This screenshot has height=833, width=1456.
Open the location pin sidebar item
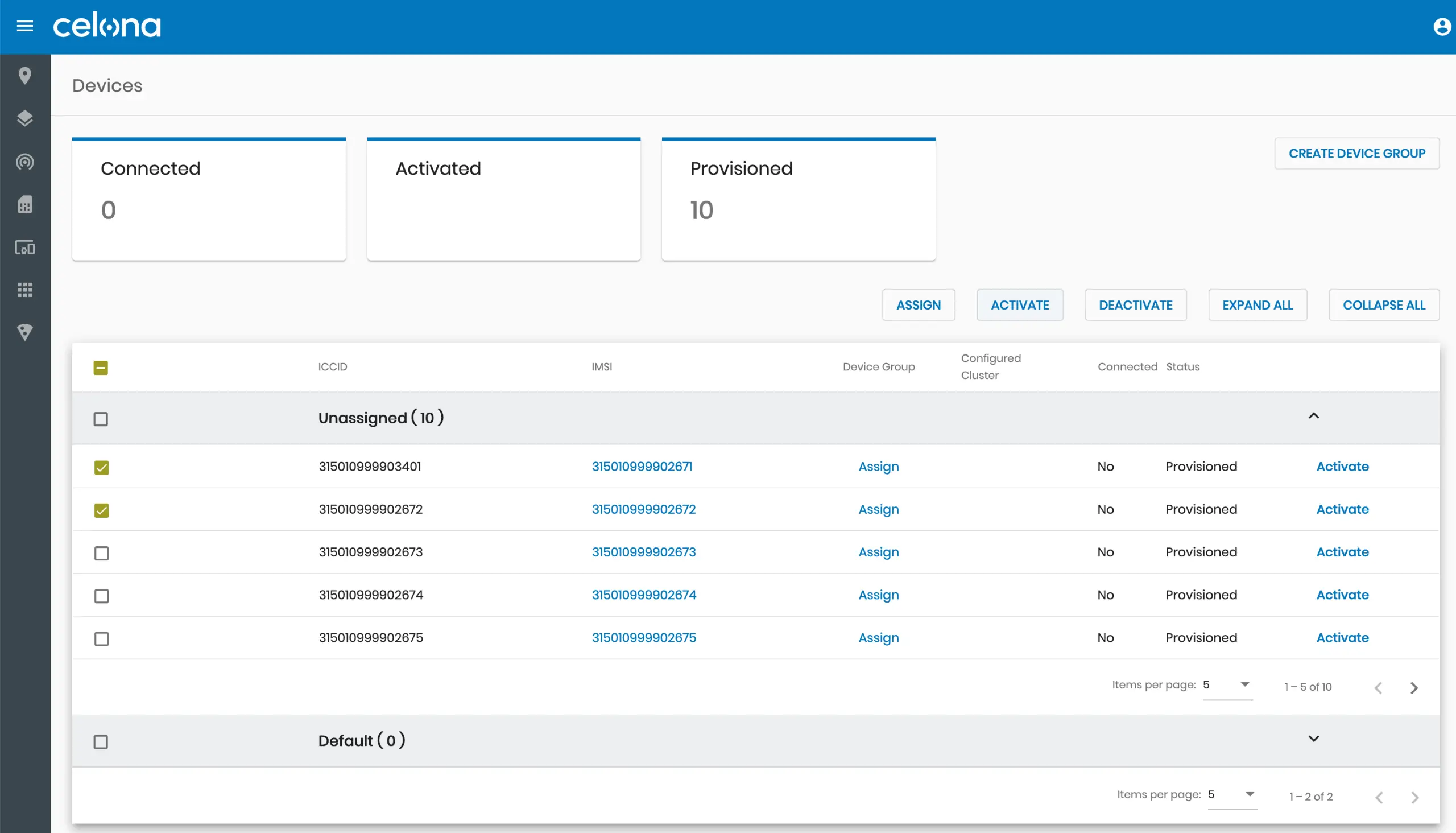(x=24, y=76)
